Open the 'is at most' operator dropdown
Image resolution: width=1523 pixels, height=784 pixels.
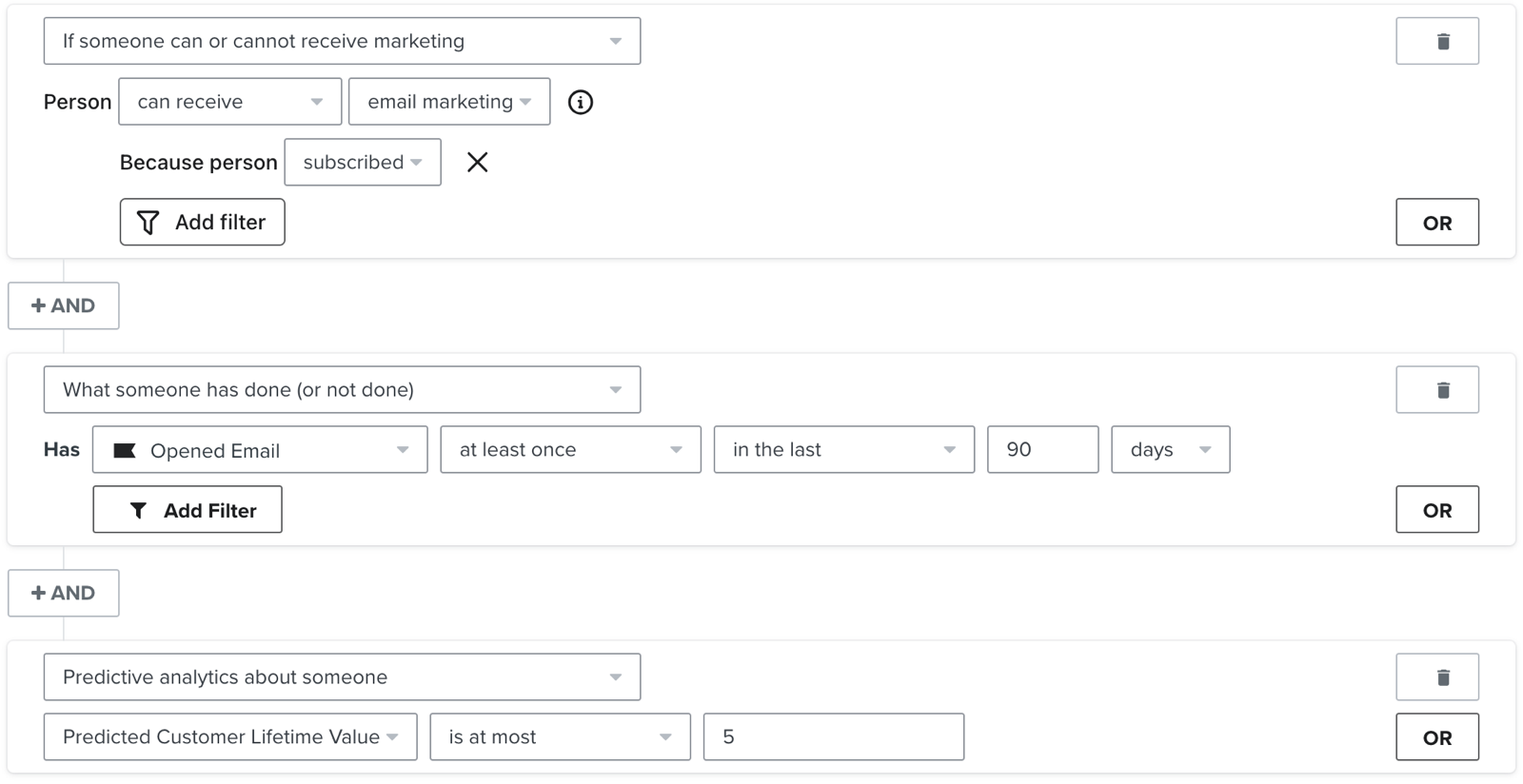pyautogui.click(x=560, y=737)
